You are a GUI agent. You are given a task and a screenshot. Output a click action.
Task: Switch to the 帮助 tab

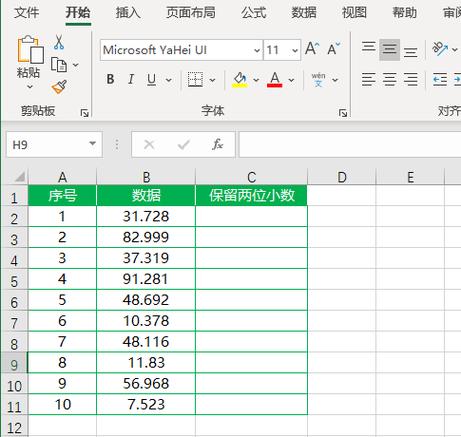click(404, 13)
